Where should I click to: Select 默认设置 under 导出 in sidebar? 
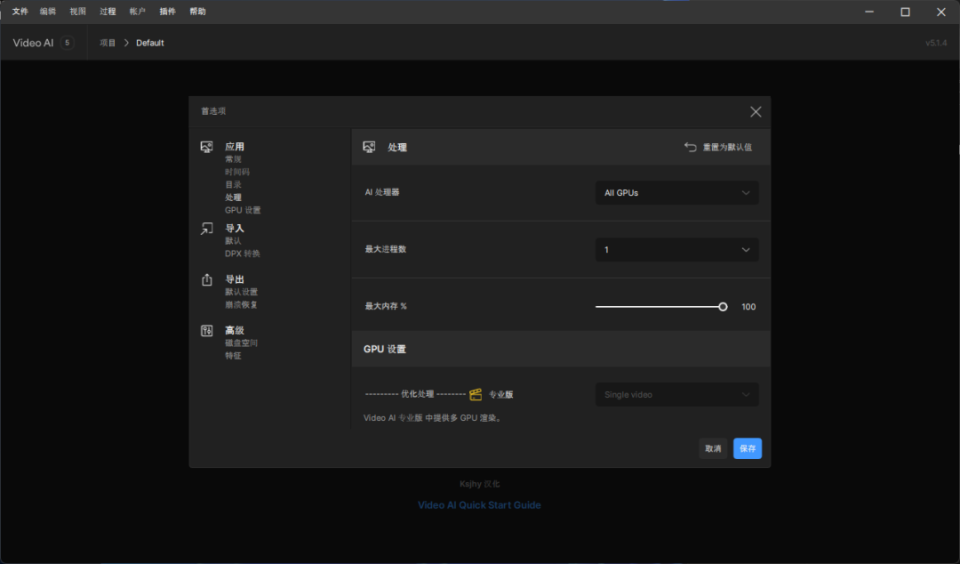coord(241,292)
